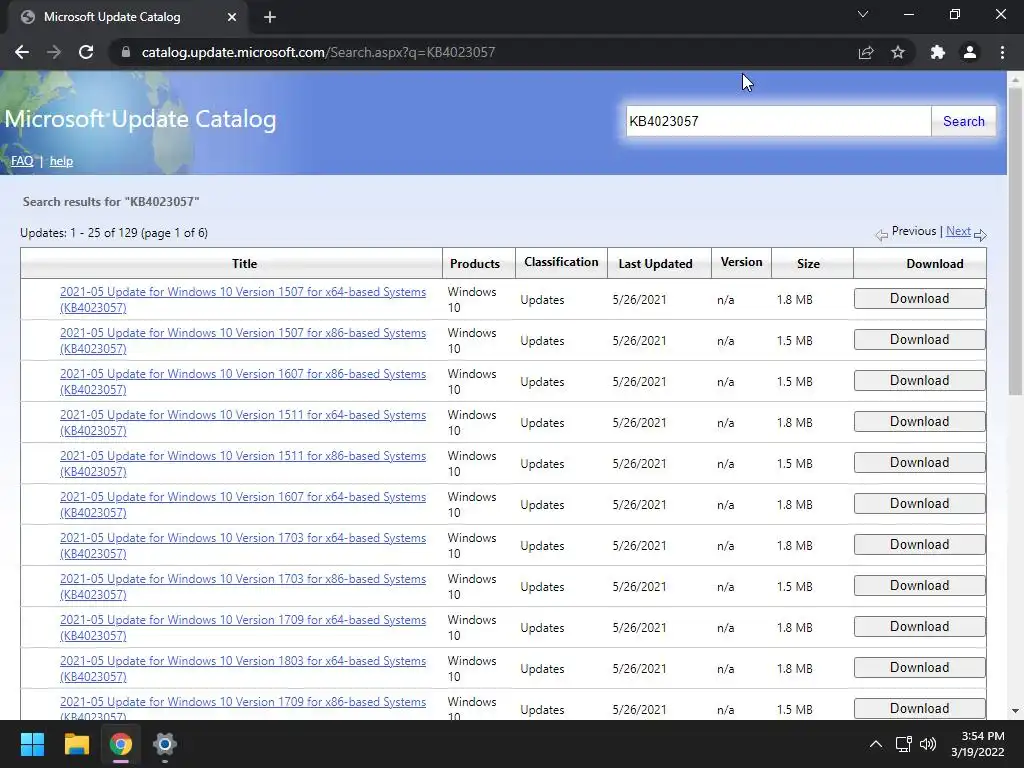Open Version 1511 x86-based update link
This screenshot has height=768, width=1024.
242,464
